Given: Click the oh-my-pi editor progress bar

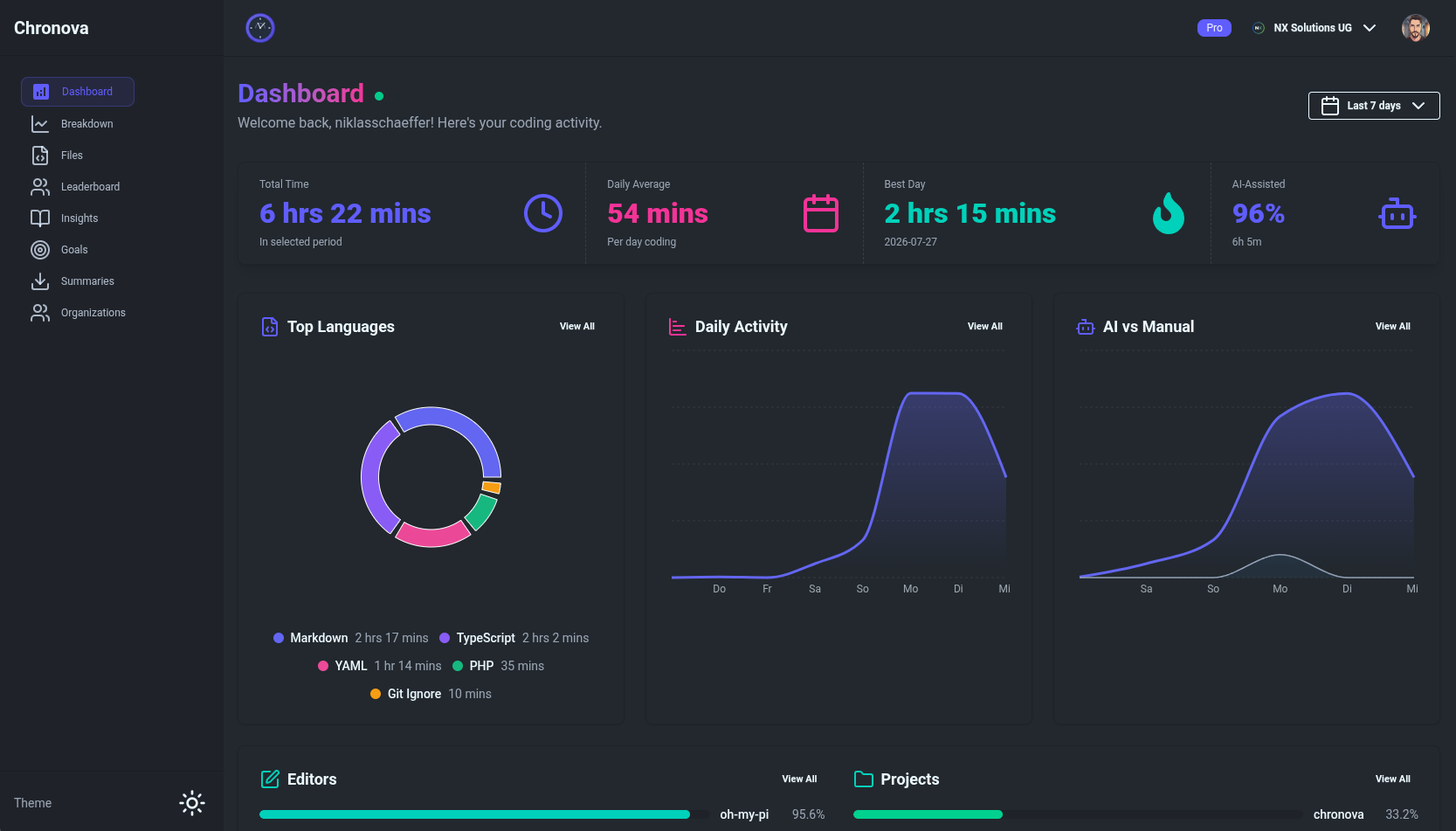Looking at the screenshot, I should click(485, 814).
